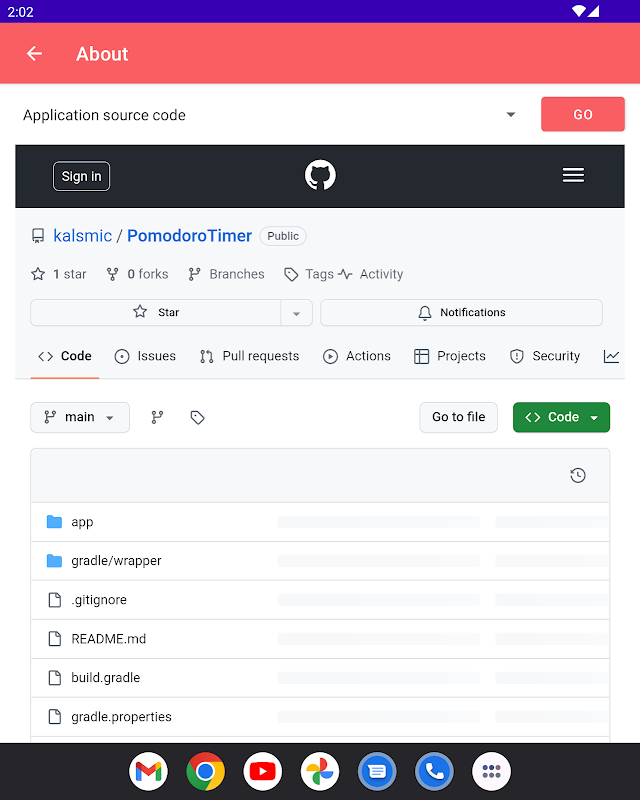View branches icon next to main
This screenshot has height=800, width=640.
157,417
